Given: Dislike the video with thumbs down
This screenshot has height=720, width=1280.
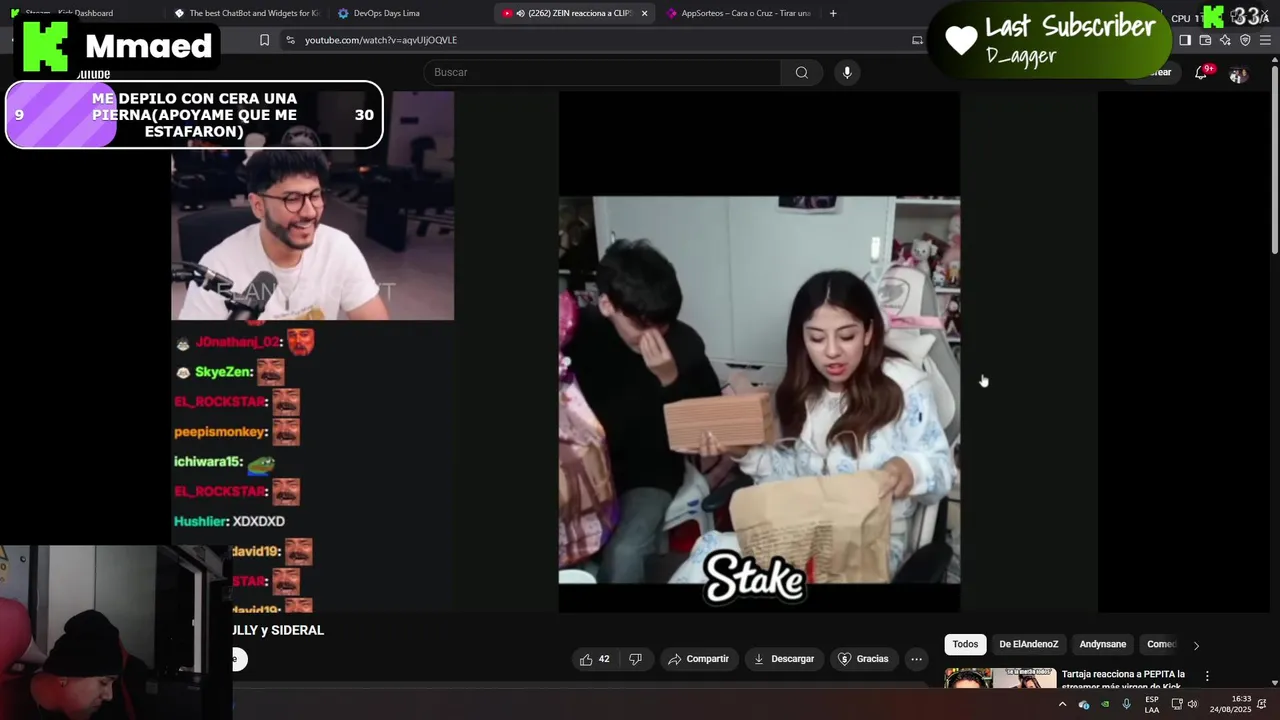Looking at the screenshot, I should pos(635,659).
